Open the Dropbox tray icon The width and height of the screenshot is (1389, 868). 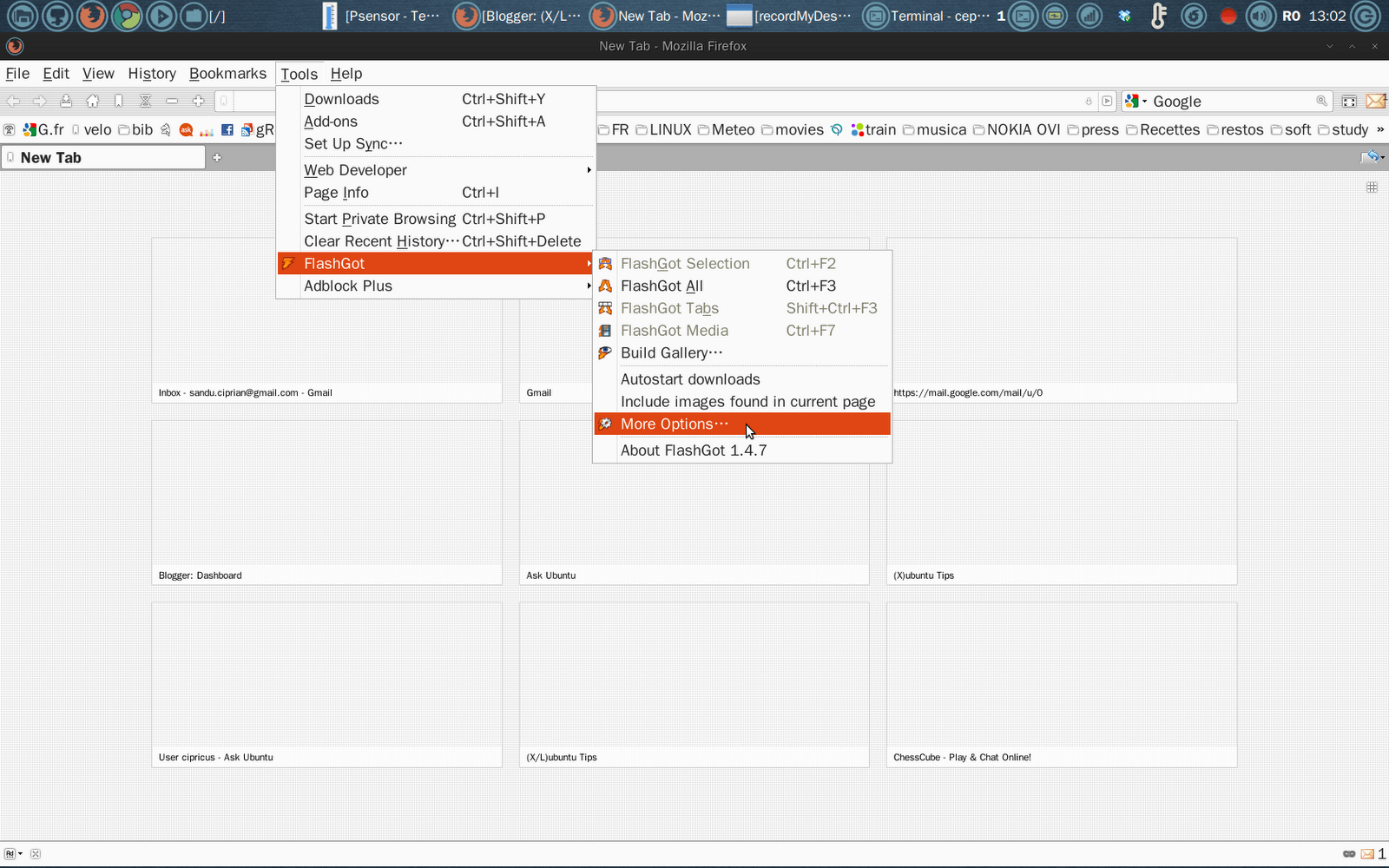1125,16
